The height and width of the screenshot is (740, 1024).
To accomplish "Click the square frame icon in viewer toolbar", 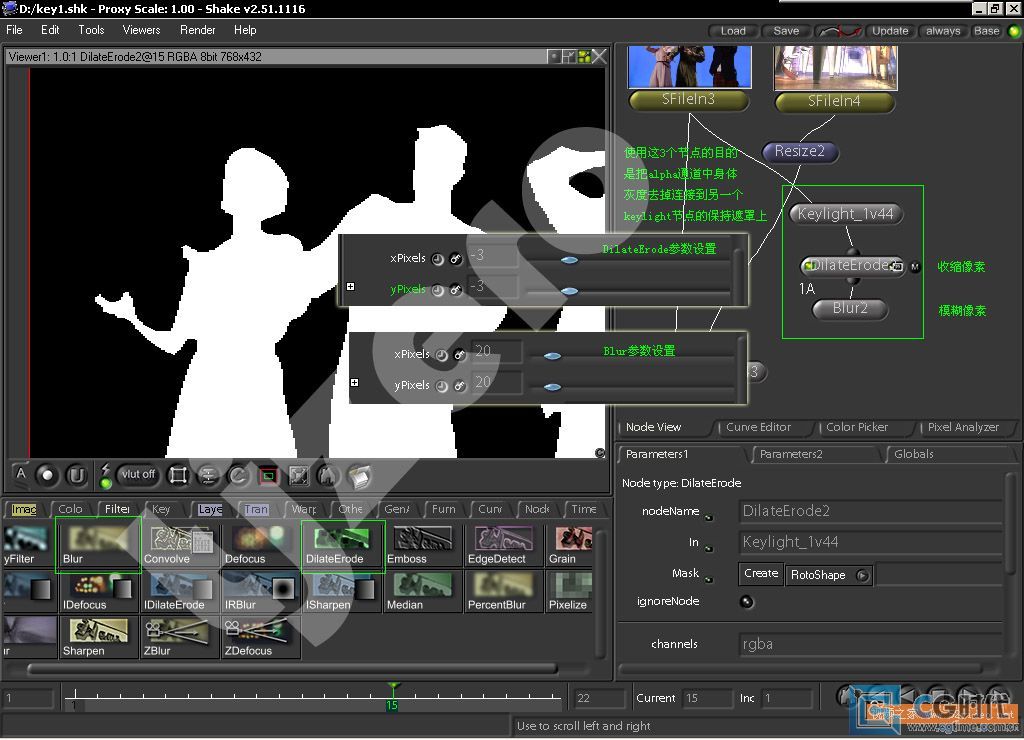I will pyautogui.click(x=178, y=475).
